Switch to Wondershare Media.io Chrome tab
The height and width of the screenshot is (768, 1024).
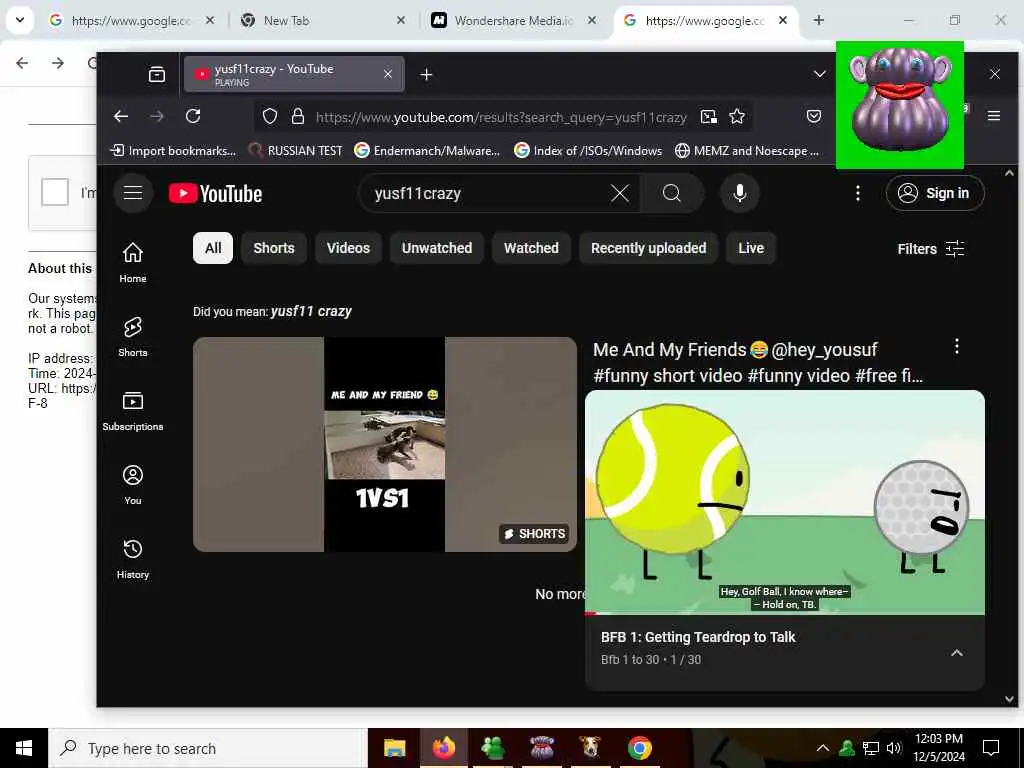click(x=513, y=21)
